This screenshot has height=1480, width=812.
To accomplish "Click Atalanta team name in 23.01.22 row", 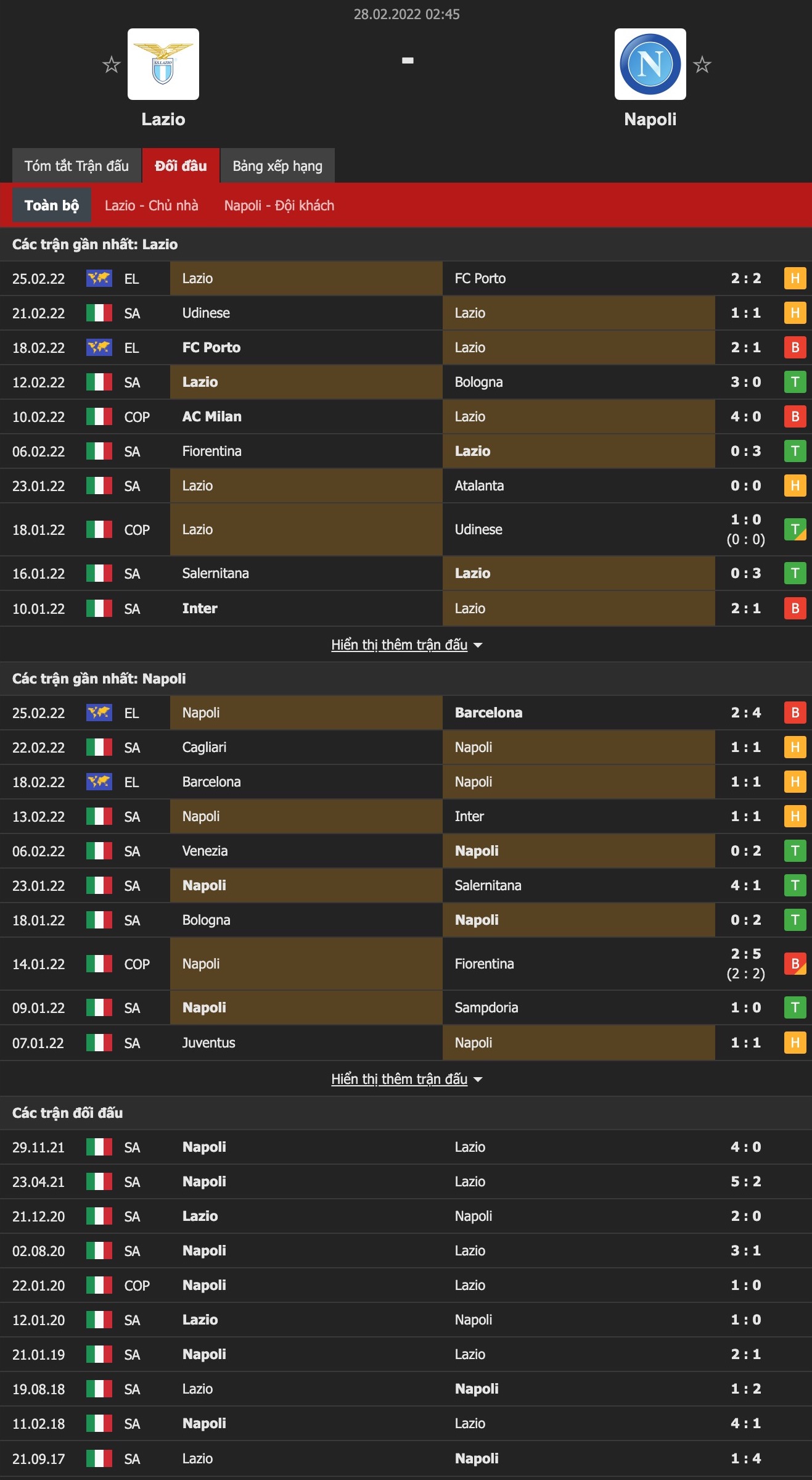I will [479, 486].
